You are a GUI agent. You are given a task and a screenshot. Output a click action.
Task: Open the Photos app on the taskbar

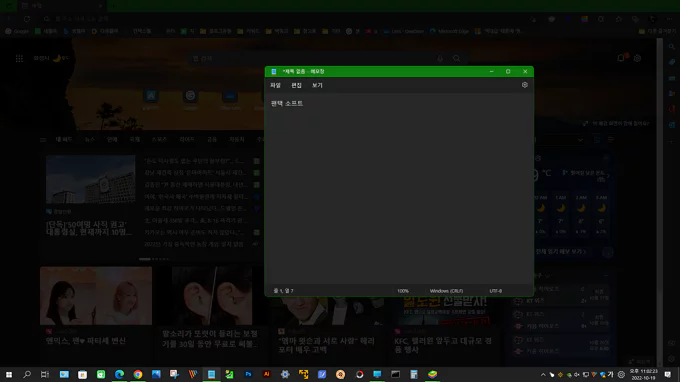[156, 374]
